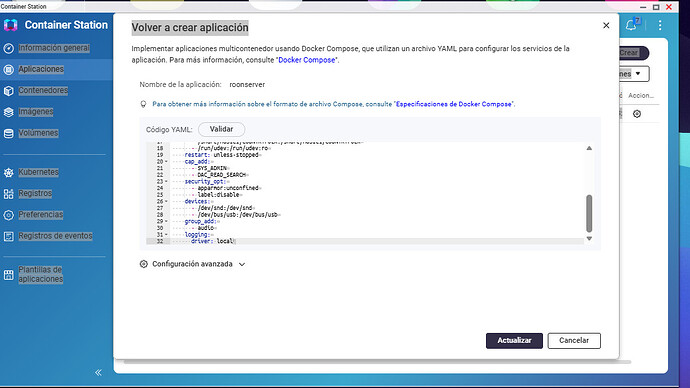Screen dimensions: 690x388
Task: Click the Crear button behind dialog
Action: pyautogui.click(x=633, y=53)
